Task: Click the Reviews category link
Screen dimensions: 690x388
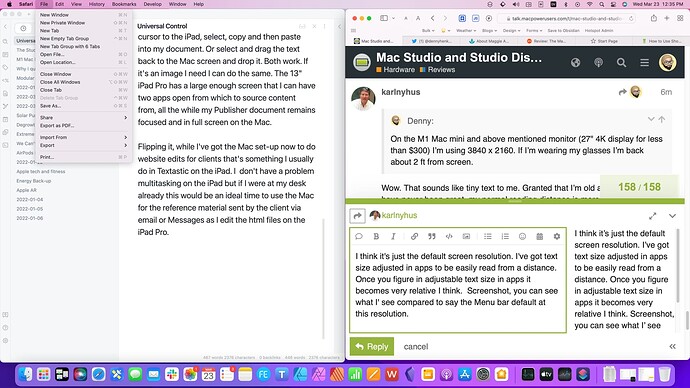Action: point(437,70)
